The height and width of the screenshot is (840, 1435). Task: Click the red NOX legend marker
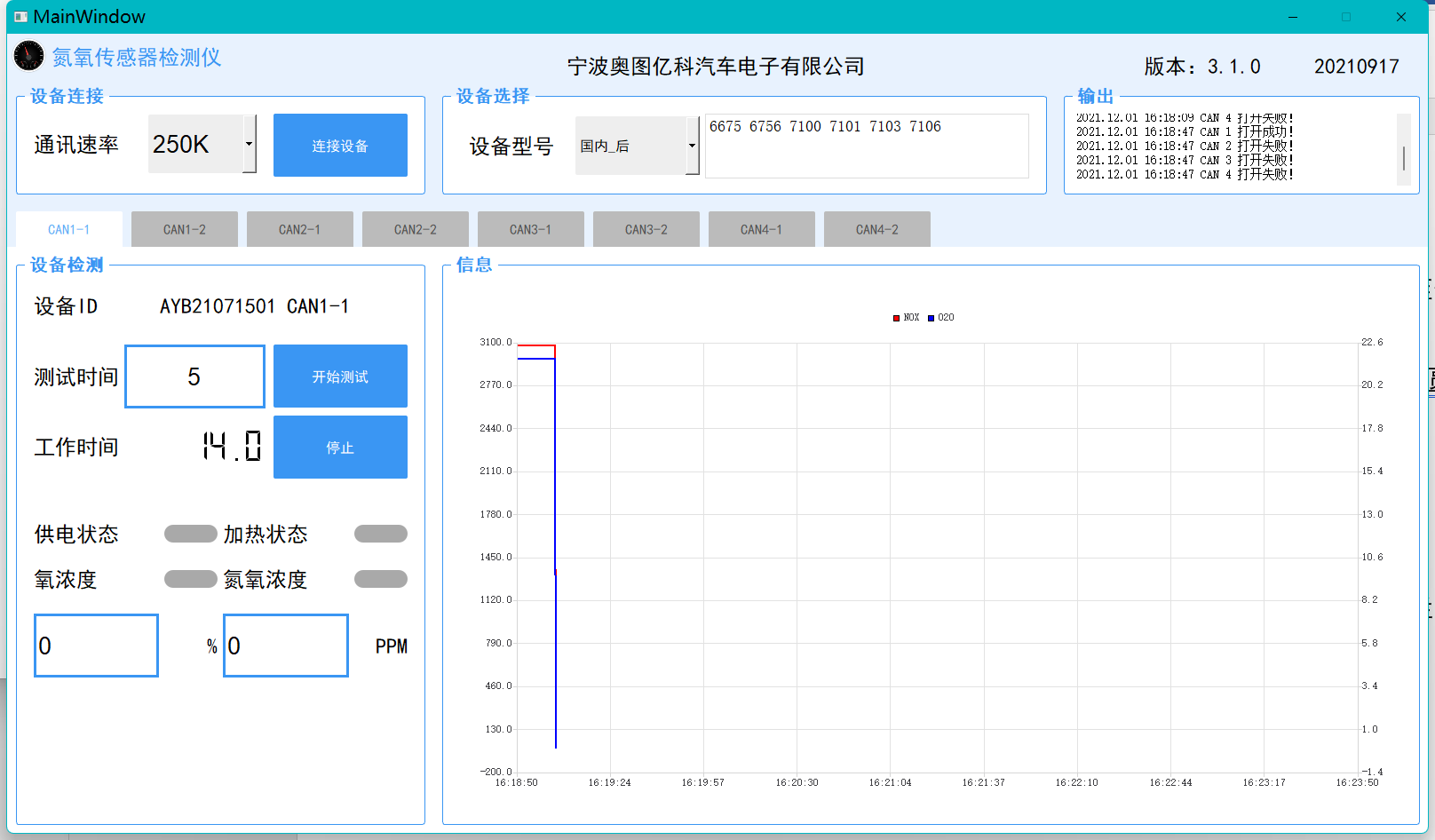[x=896, y=318]
